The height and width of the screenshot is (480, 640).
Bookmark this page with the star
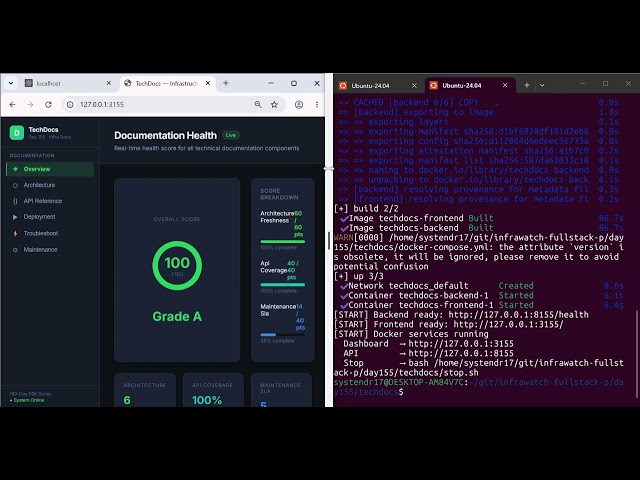click(x=274, y=105)
